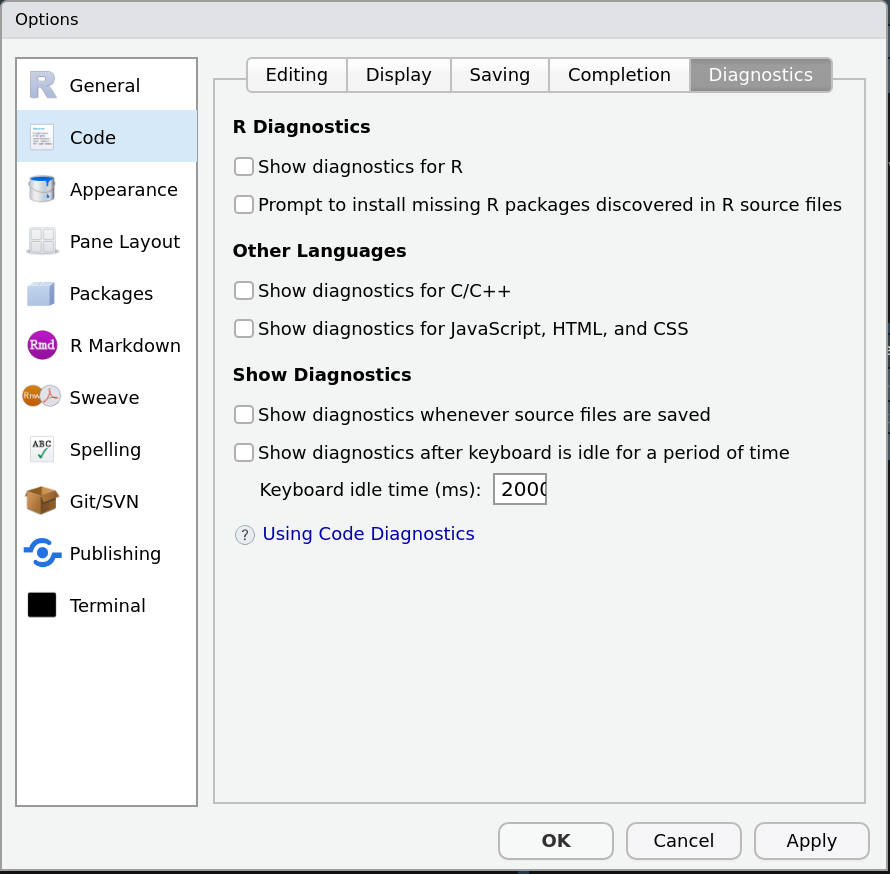This screenshot has width=890, height=874.
Task: Click the Pane Layout icon
Action: 42,241
